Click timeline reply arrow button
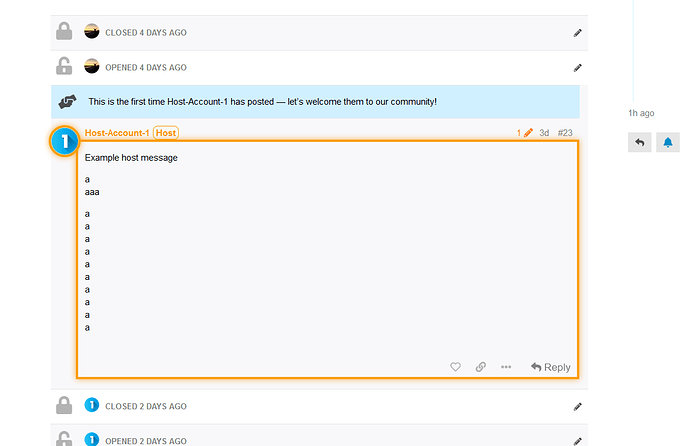The image size is (690, 446). [x=639, y=142]
